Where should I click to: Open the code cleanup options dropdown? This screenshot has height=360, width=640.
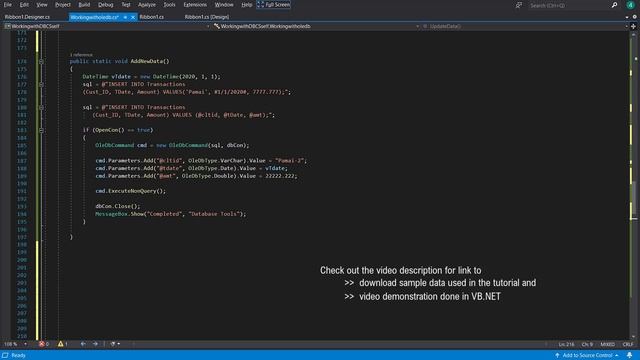tap(118, 344)
